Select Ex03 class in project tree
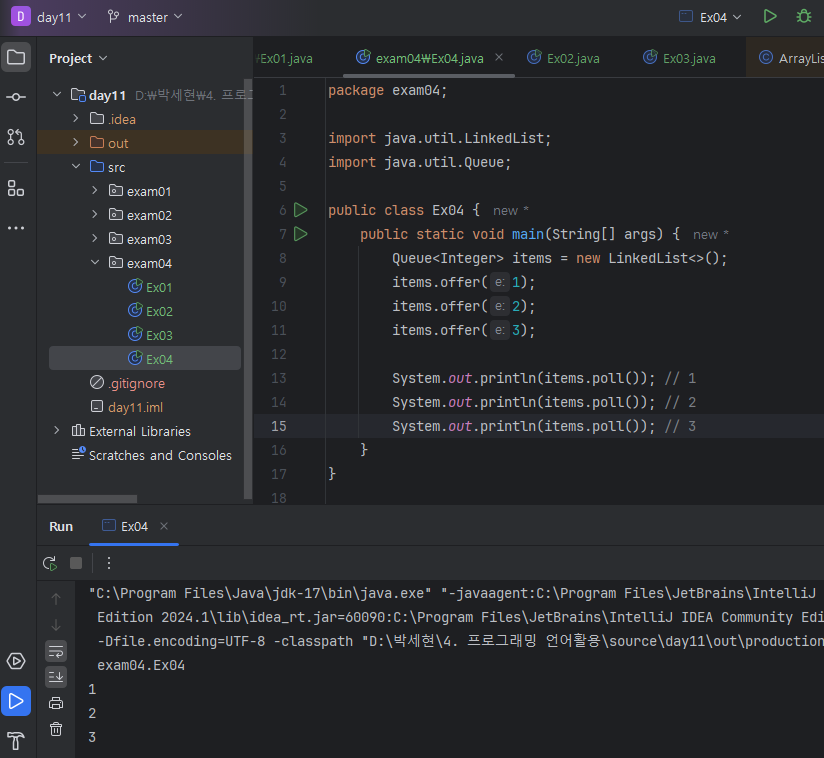 (x=150, y=335)
